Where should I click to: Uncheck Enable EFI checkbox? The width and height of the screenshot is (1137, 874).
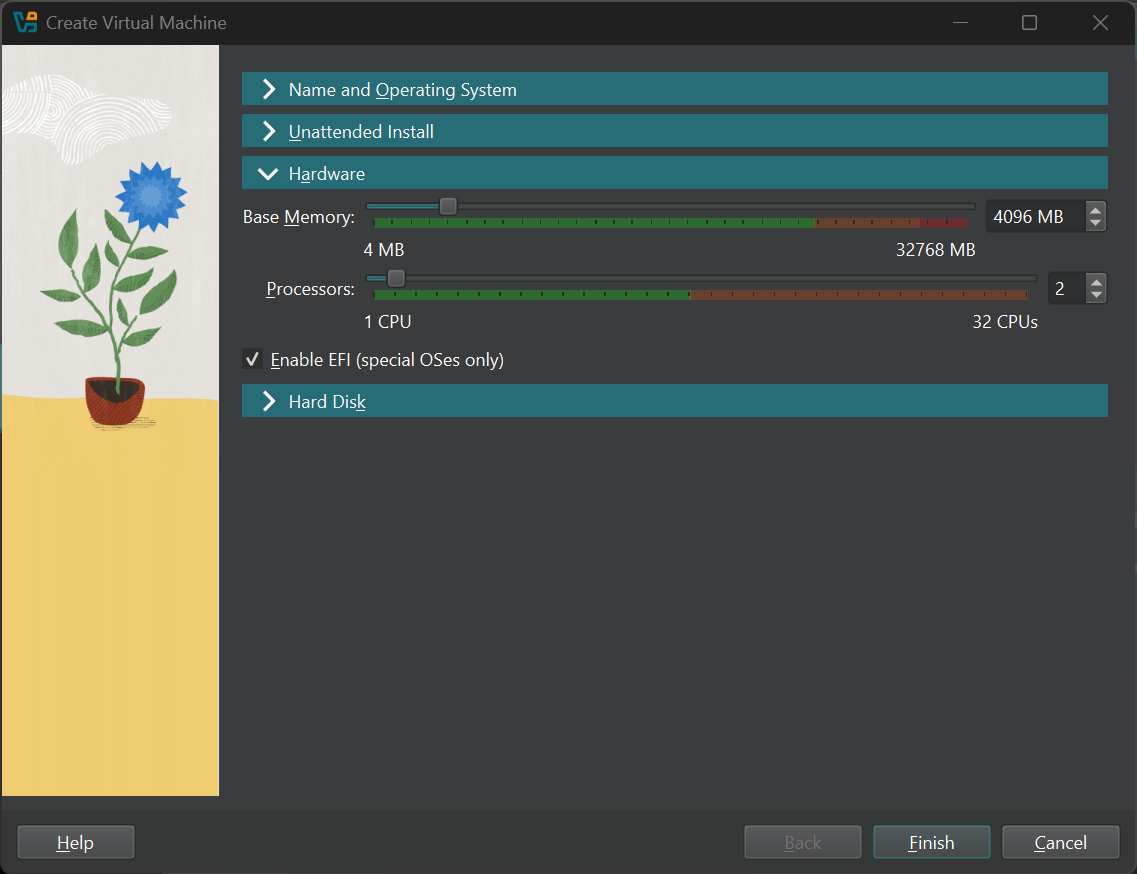tap(252, 360)
